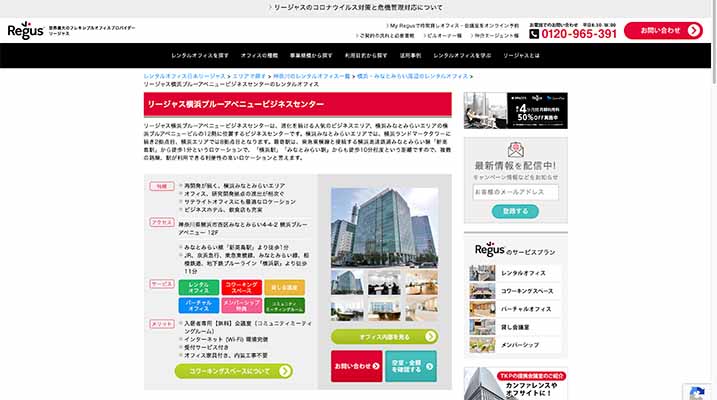Select the reception staff thumbnail
The height and width of the screenshot is (400, 717).
click(x=384, y=282)
